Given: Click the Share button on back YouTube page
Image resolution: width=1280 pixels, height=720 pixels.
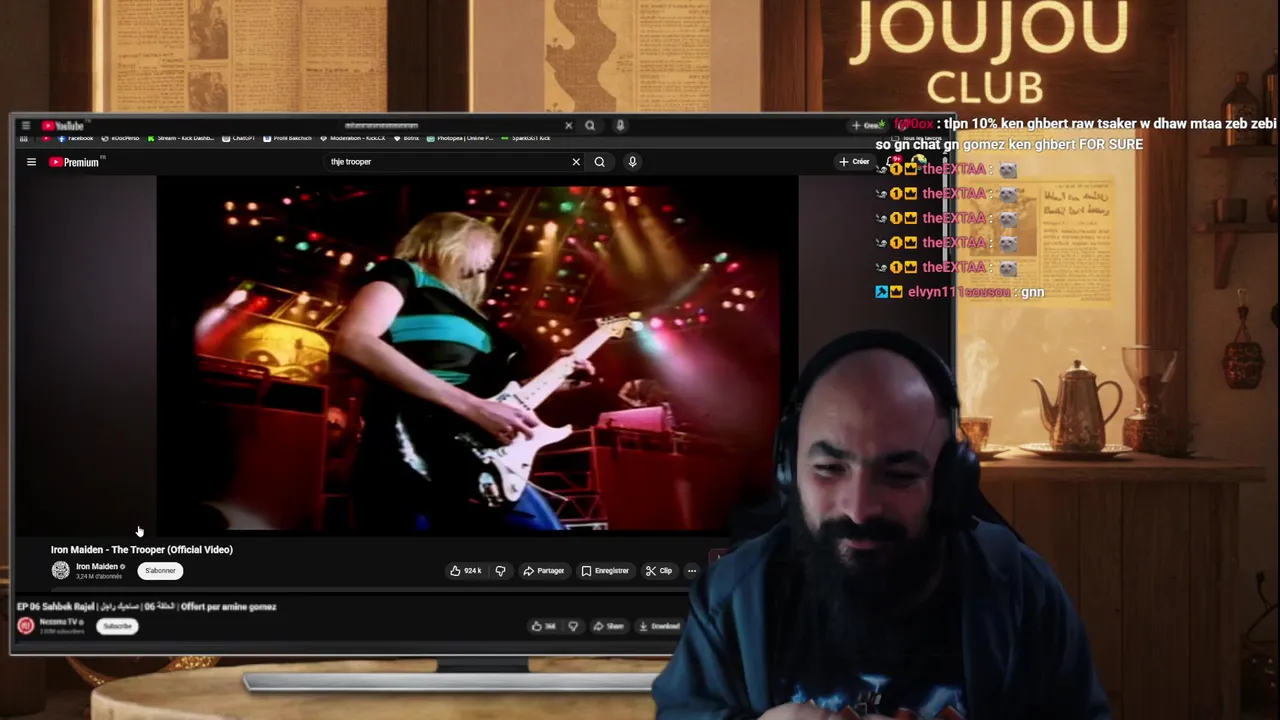Looking at the screenshot, I should pyautogui.click(x=608, y=626).
